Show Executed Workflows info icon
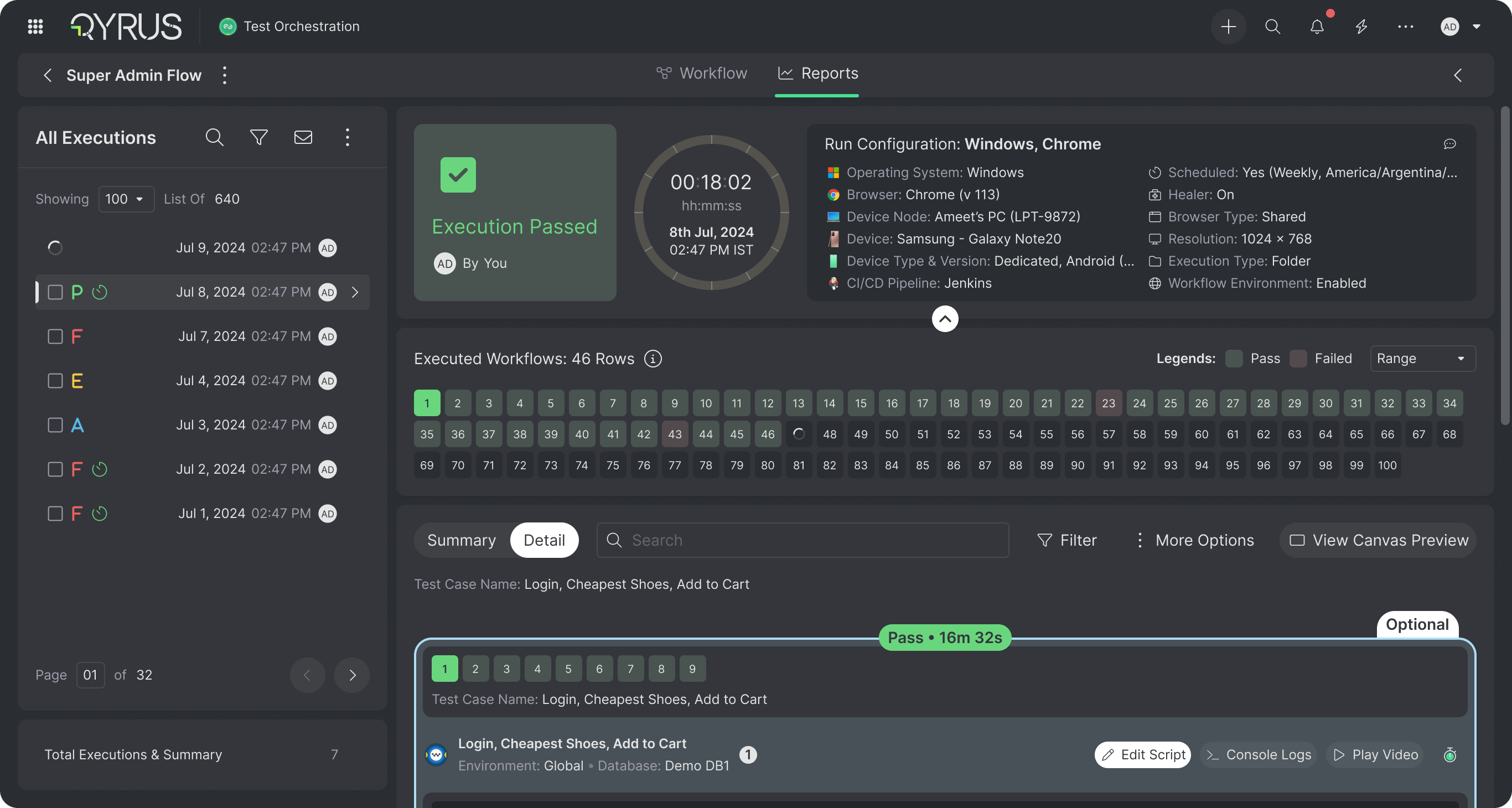 click(x=653, y=359)
